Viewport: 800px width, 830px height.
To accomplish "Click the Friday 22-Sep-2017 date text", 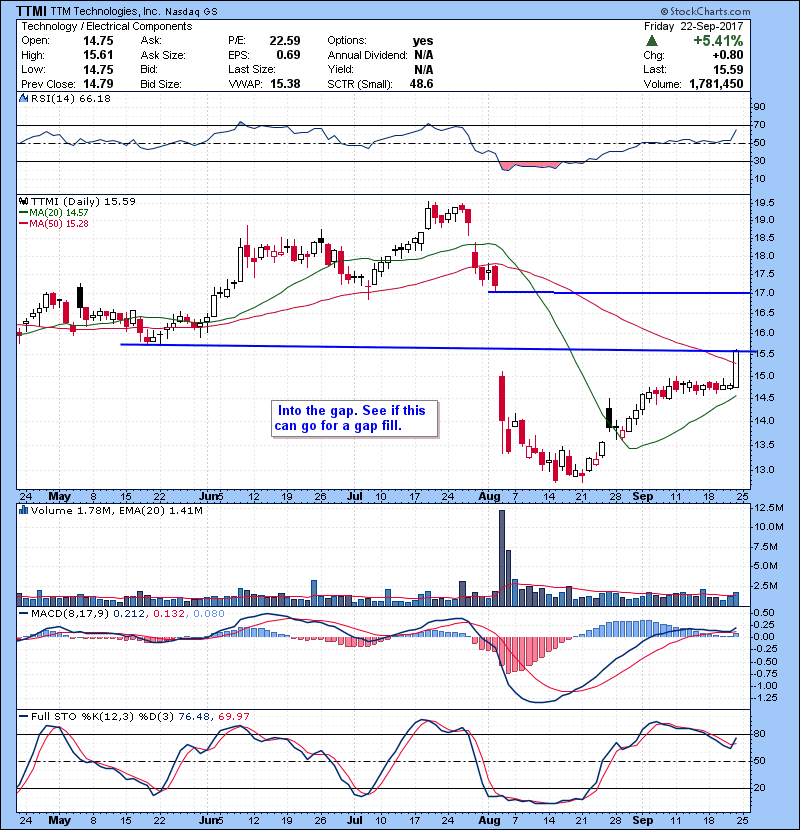I will [x=694, y=26].
